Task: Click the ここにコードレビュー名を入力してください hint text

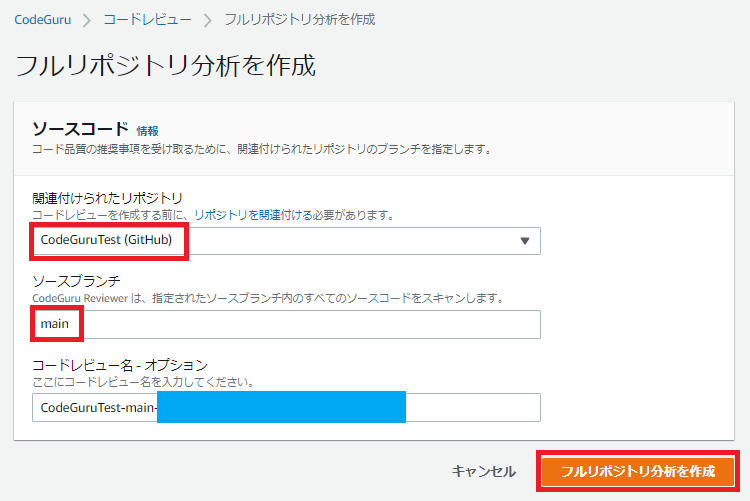Action: point(143,382)
